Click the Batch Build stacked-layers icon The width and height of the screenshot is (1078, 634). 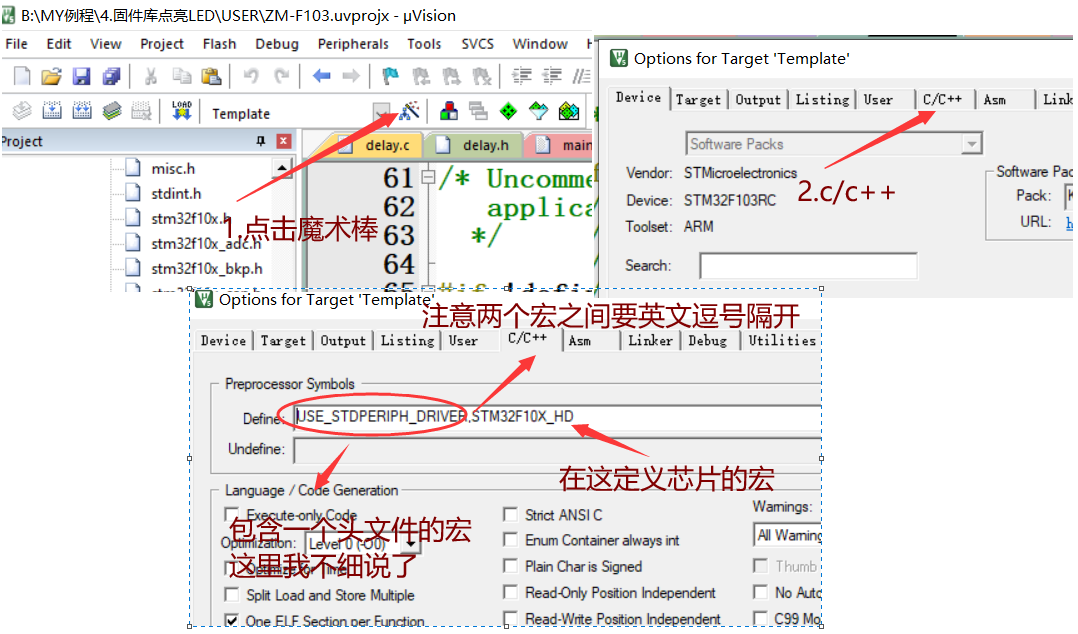tap(112, 111)
